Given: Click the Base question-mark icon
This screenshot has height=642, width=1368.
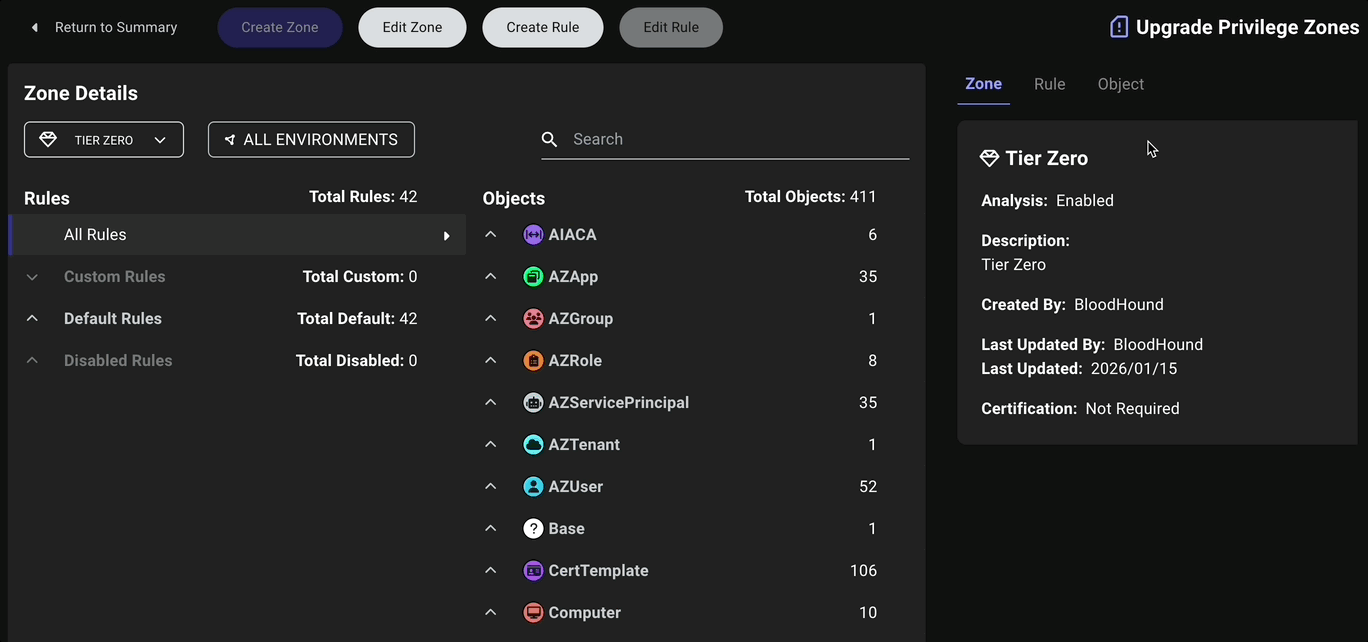Looking at the screenshot, I should tap(533, 529).
